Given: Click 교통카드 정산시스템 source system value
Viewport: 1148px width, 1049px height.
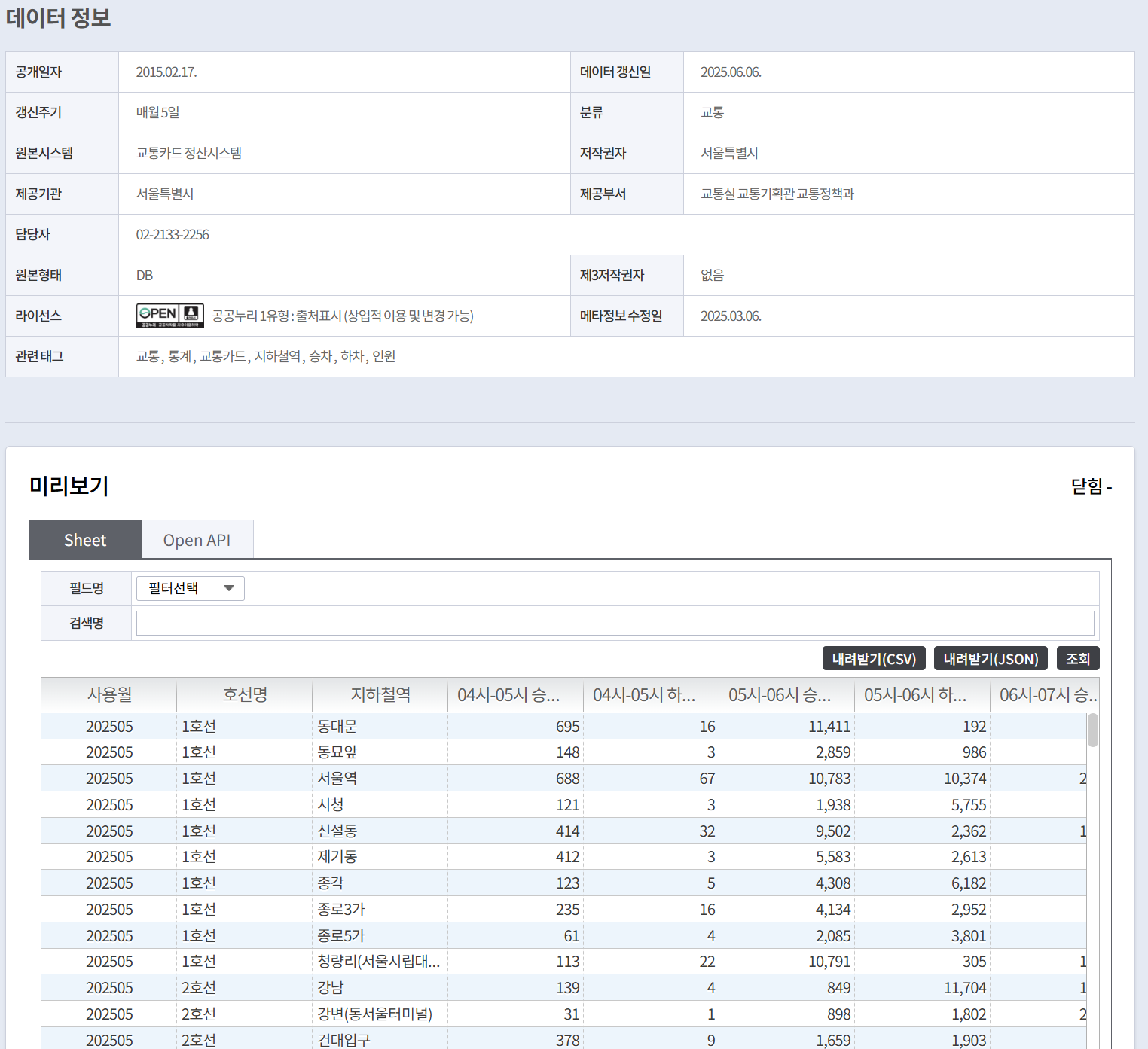Looking at the screenshot, I should [x=189, y=153].
